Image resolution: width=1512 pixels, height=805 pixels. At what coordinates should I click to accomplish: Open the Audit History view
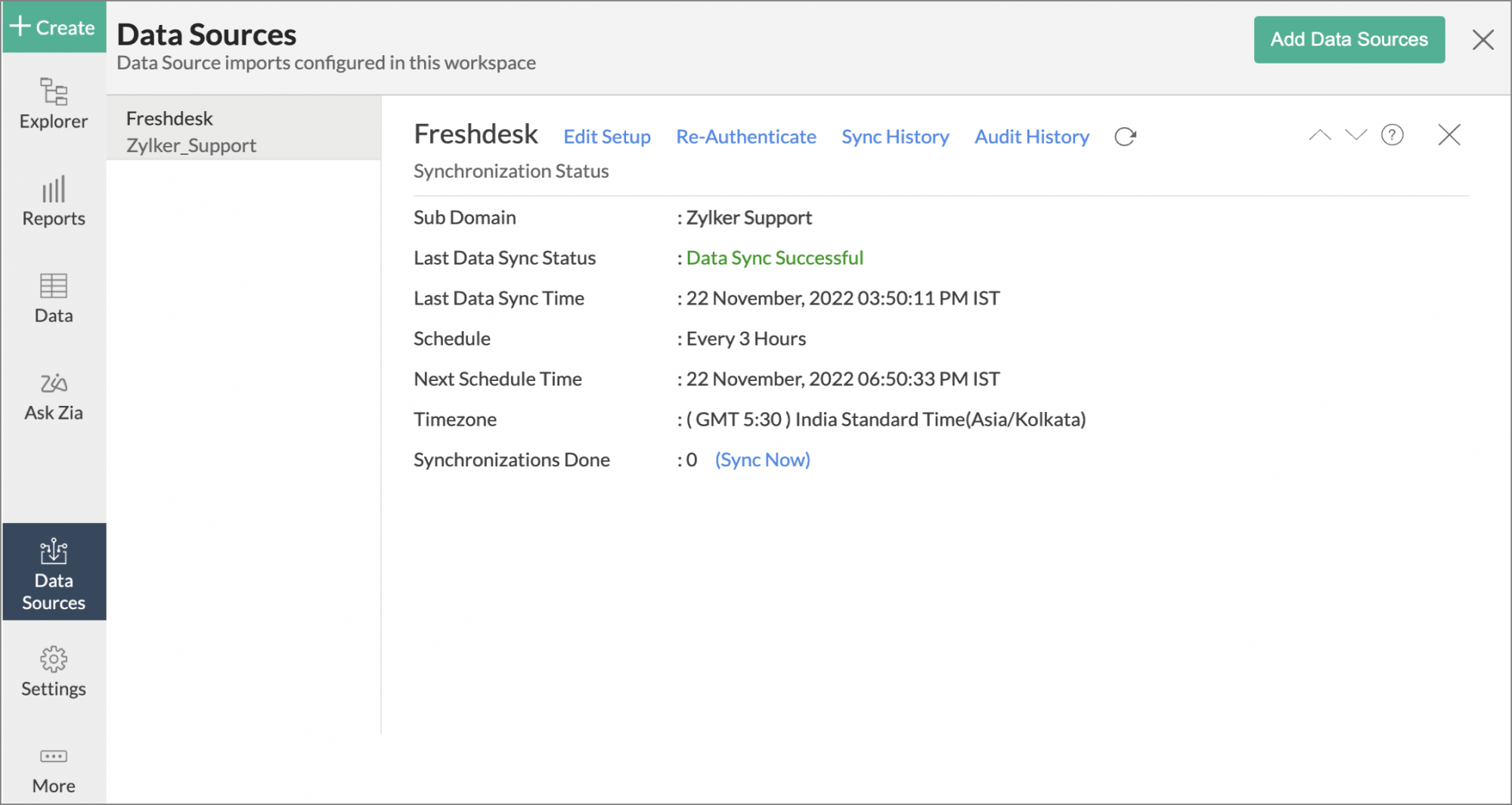click(1032, 137)
